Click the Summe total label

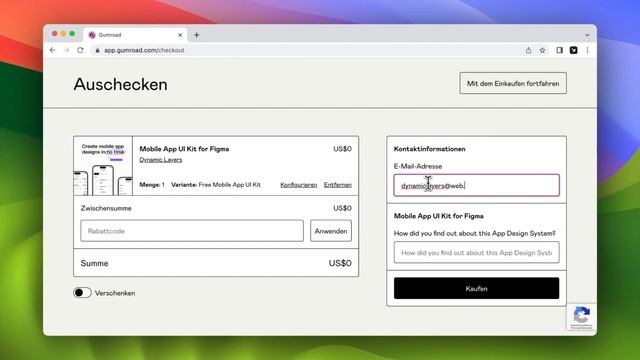click(94, 263)
